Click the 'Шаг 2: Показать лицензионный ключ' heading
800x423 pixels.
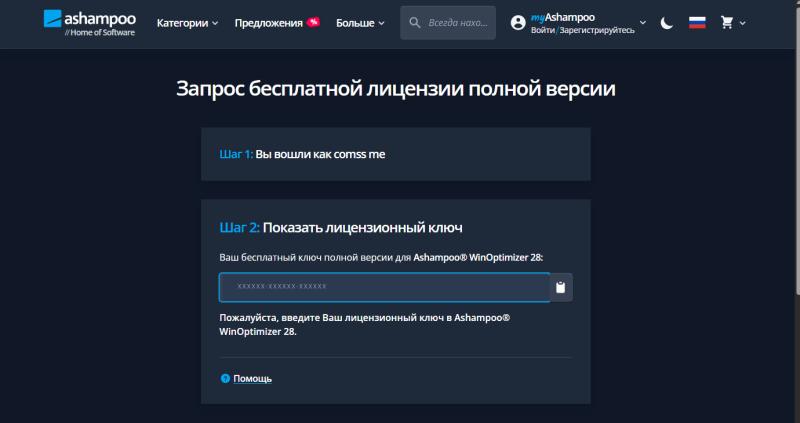click(341, 228)
